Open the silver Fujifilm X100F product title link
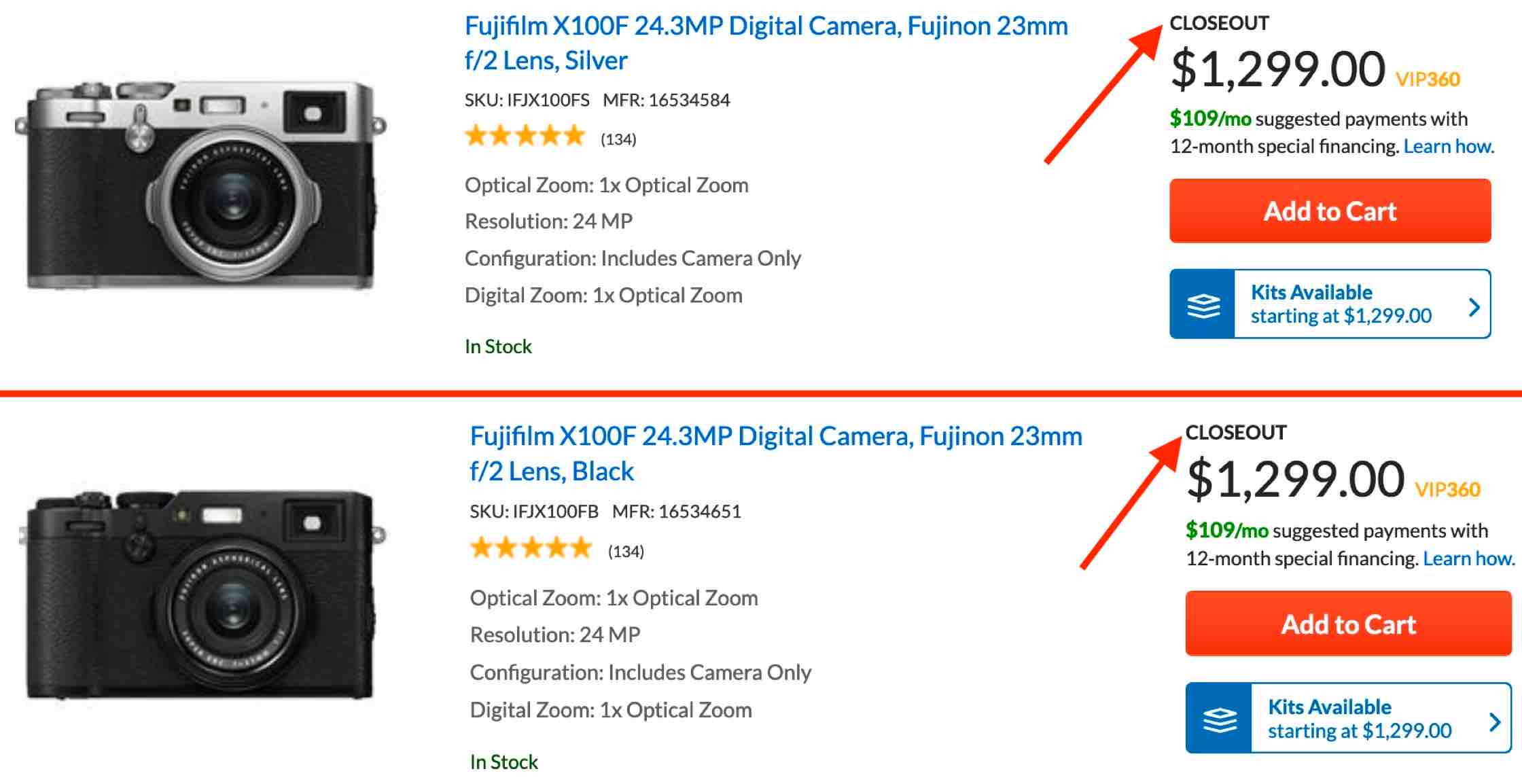This screenshot has height=784, width=1522. pos(766,27)
